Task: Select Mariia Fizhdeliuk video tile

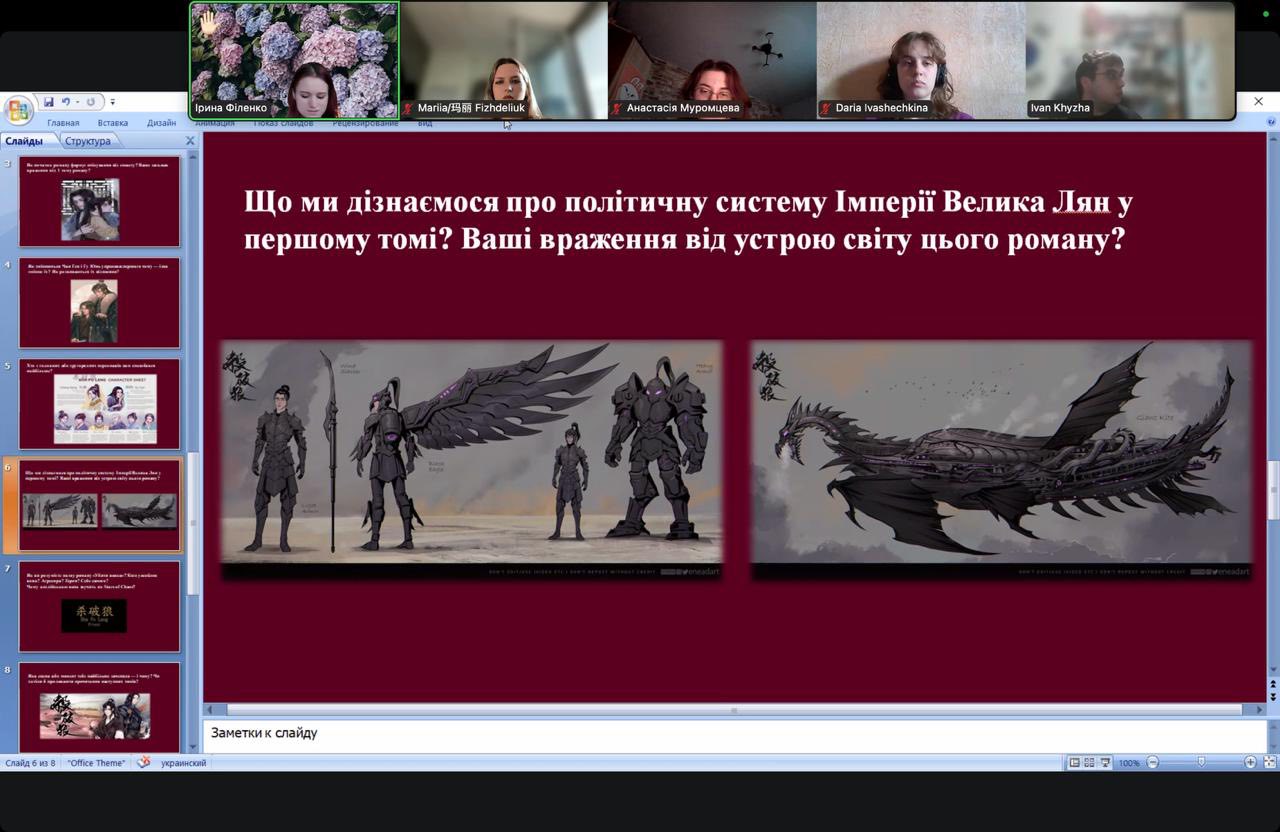Action: pos(504,60)
